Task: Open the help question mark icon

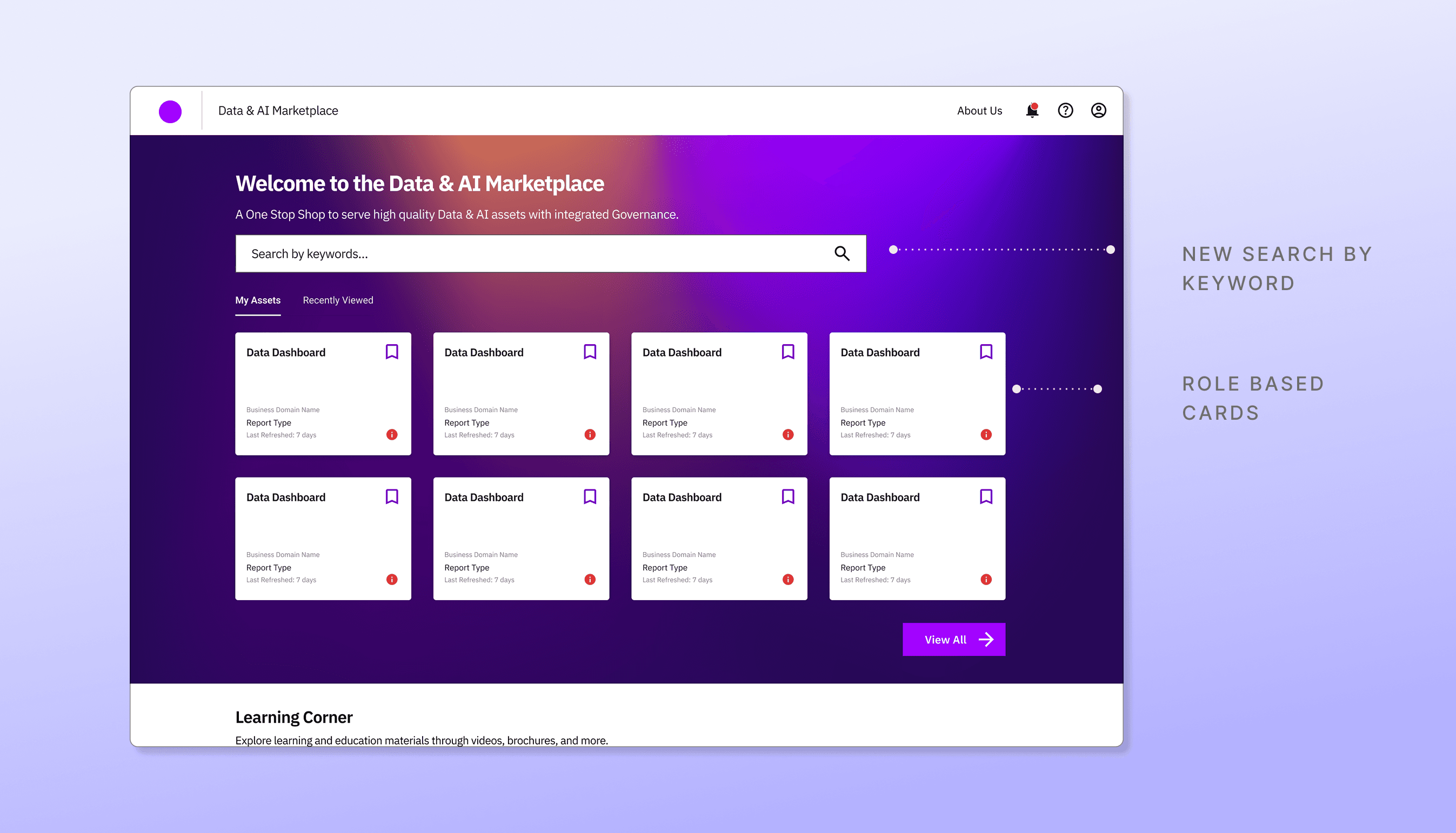Action: (1065, 110)
